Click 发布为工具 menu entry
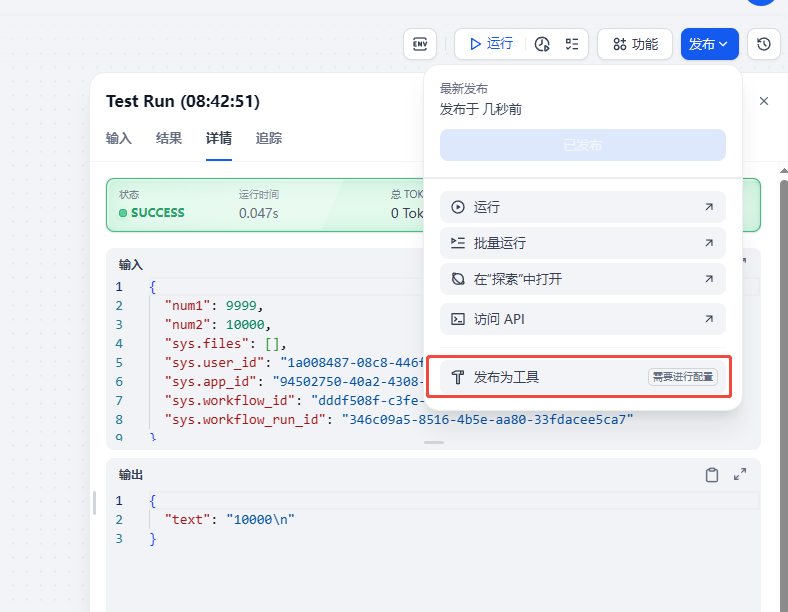The image size is (788, 612). click(x=582, y=377)
